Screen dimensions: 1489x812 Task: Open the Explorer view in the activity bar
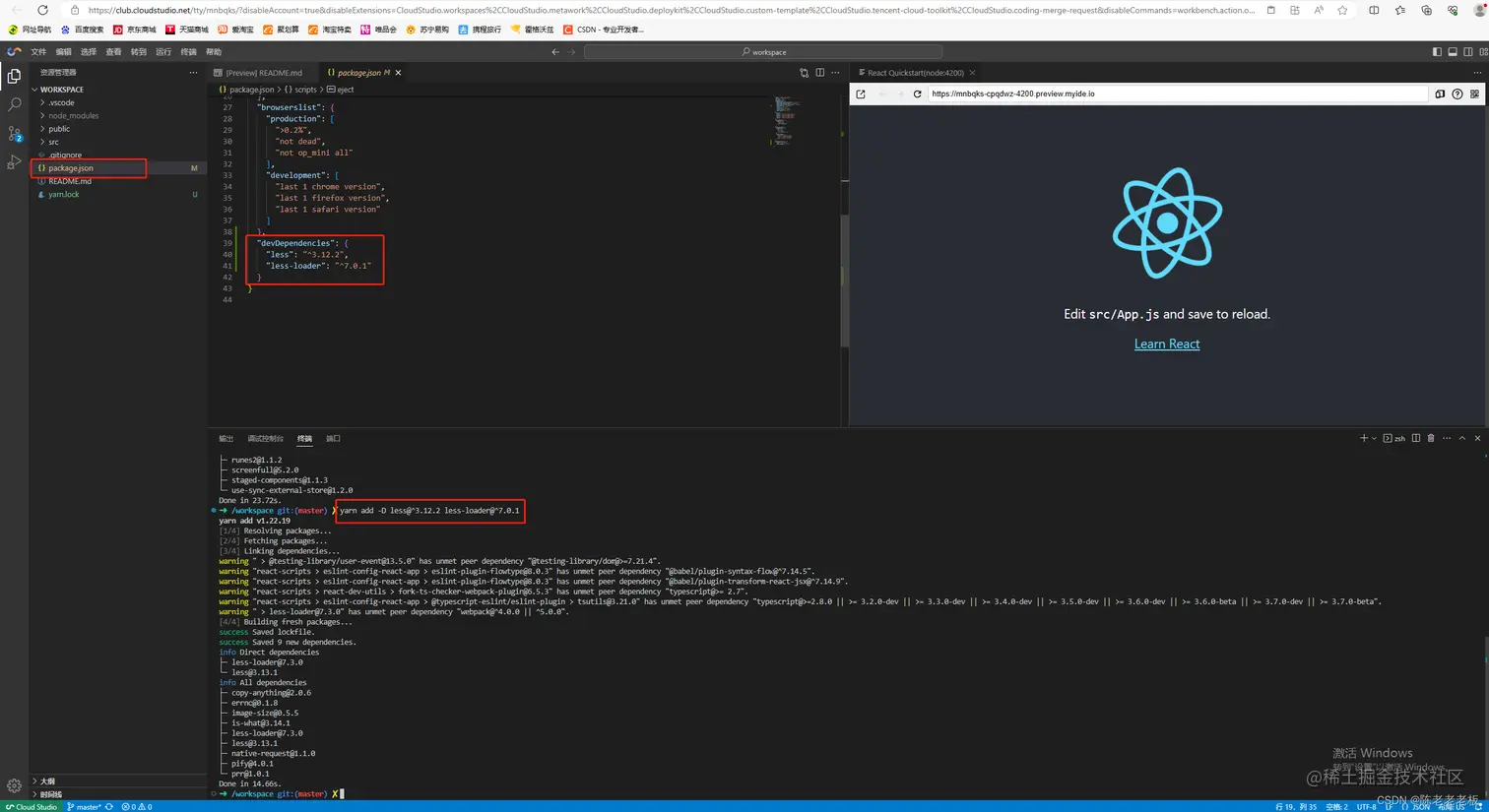(14, 76)
